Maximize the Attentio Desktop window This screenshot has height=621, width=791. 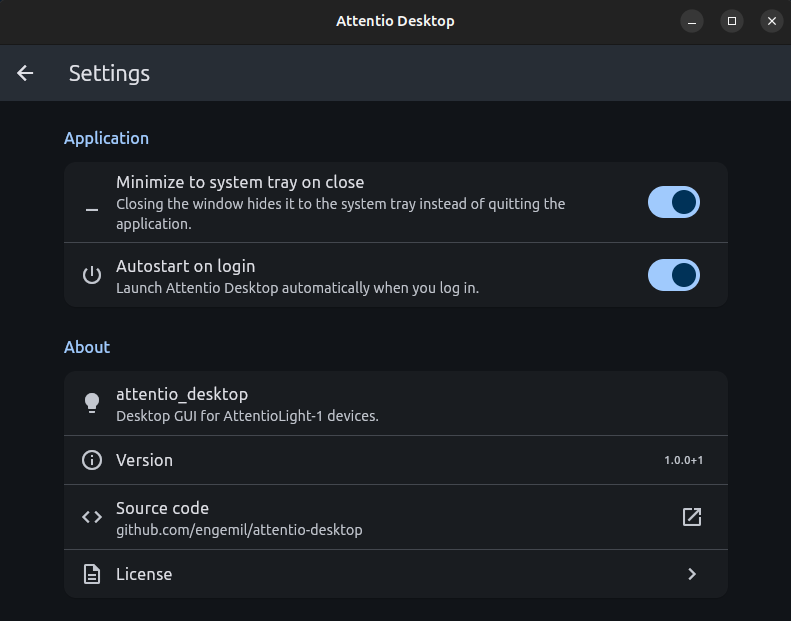[x=732, y=21]
